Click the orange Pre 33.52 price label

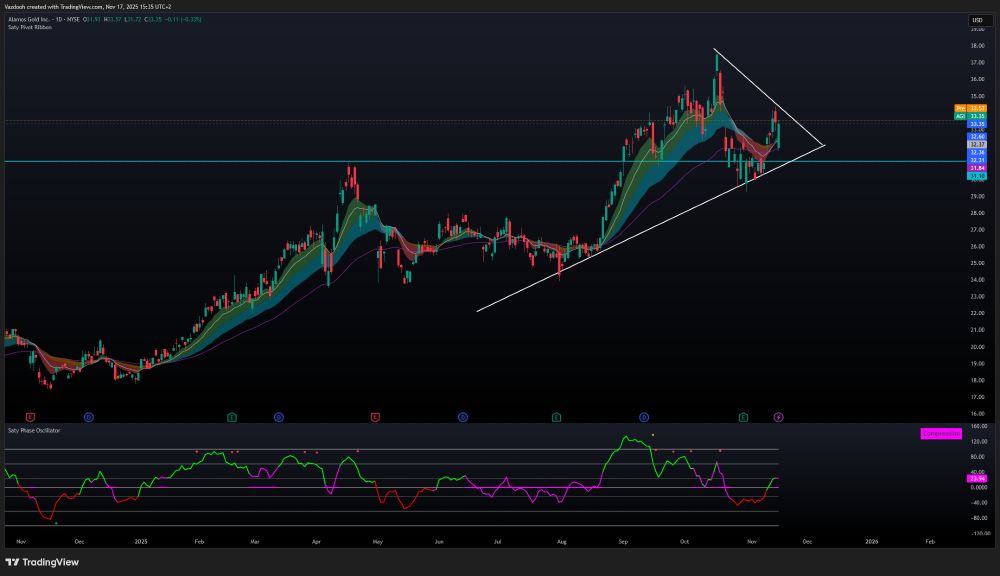[x=971, y=108]
